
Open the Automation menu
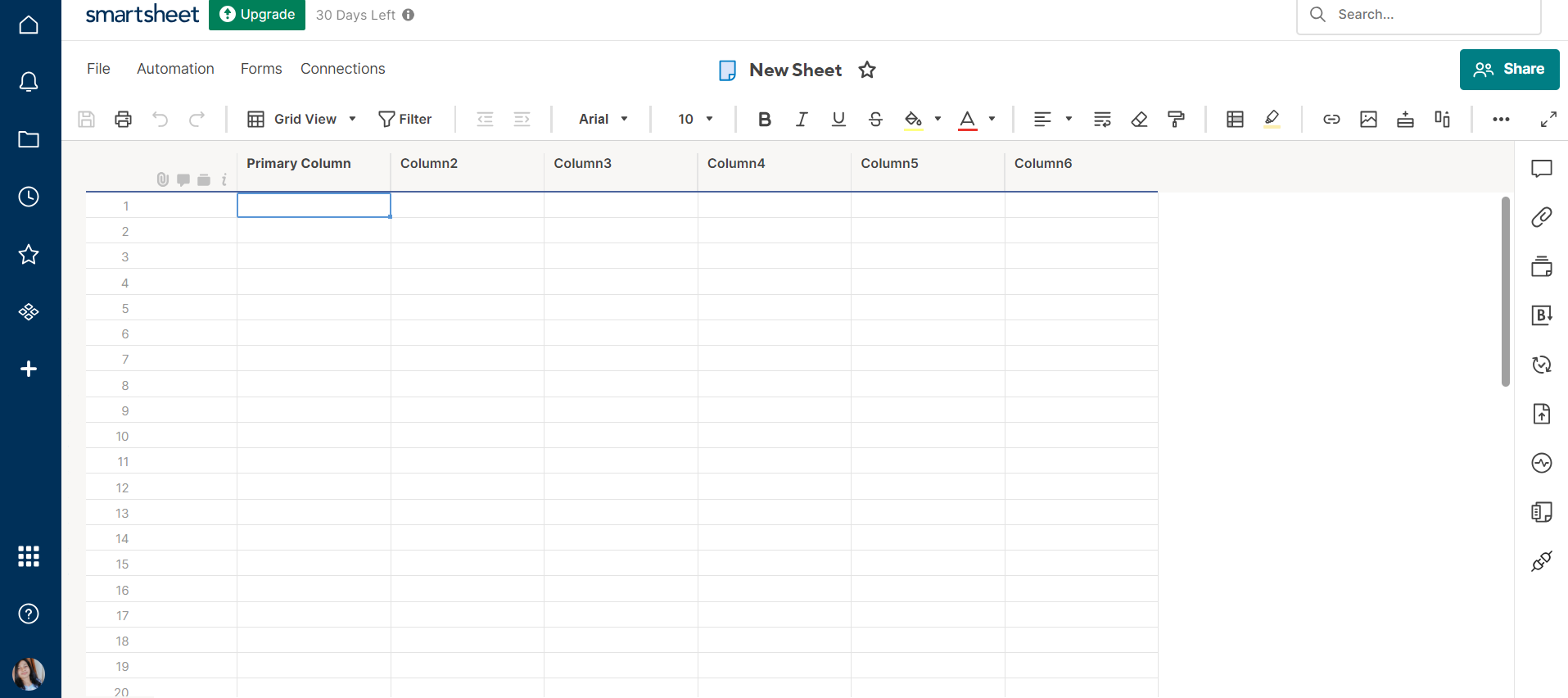[175, 69]
